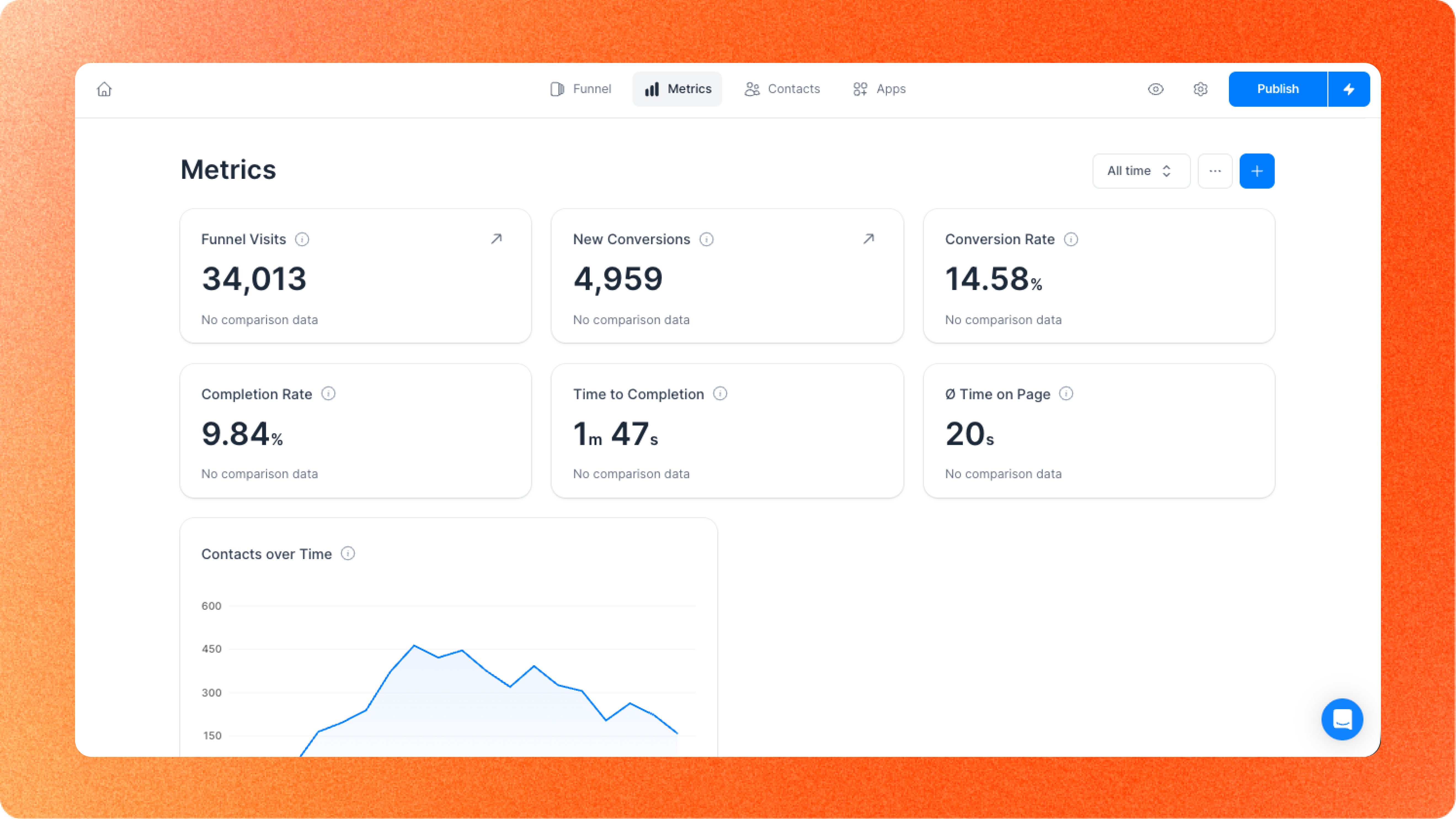Open the chat support bubble
This screenshot has width=1456, height=819.
[x=1342, y=719]
